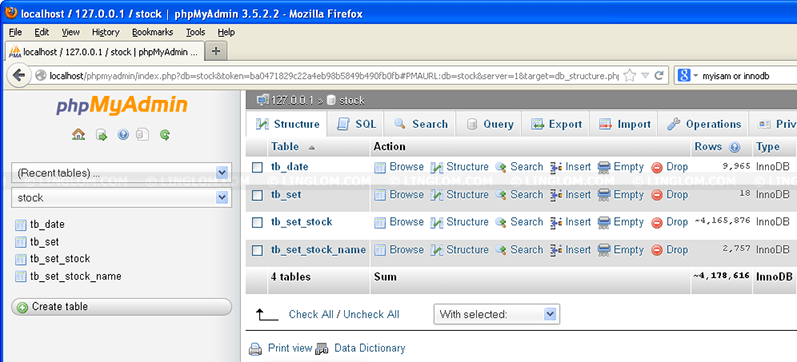
Task: Open URL bar history dropdown arrow
Action: click(645, 76)
